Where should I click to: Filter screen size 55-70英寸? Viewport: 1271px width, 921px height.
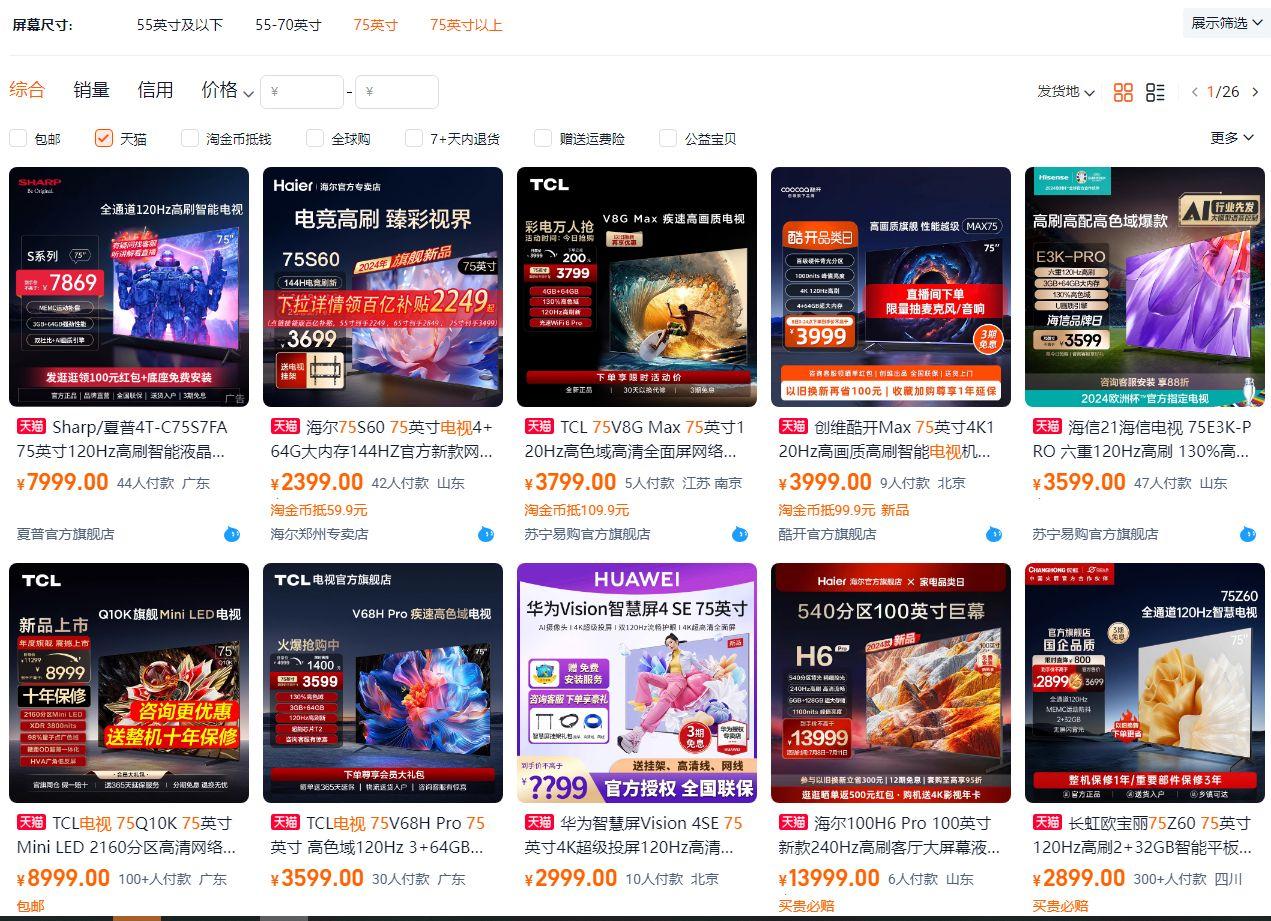pyautogui.click(x=288, y=25)
